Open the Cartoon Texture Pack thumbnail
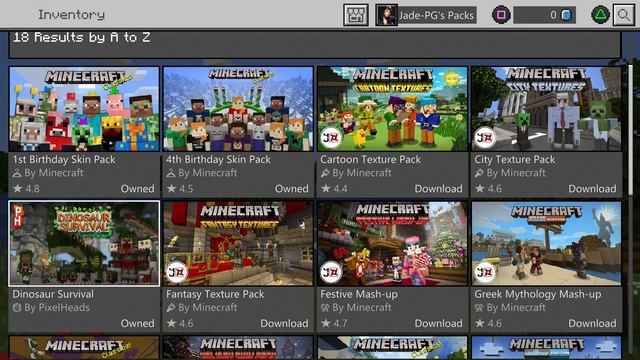Screen dimensions: 640x360 (392, 109)
